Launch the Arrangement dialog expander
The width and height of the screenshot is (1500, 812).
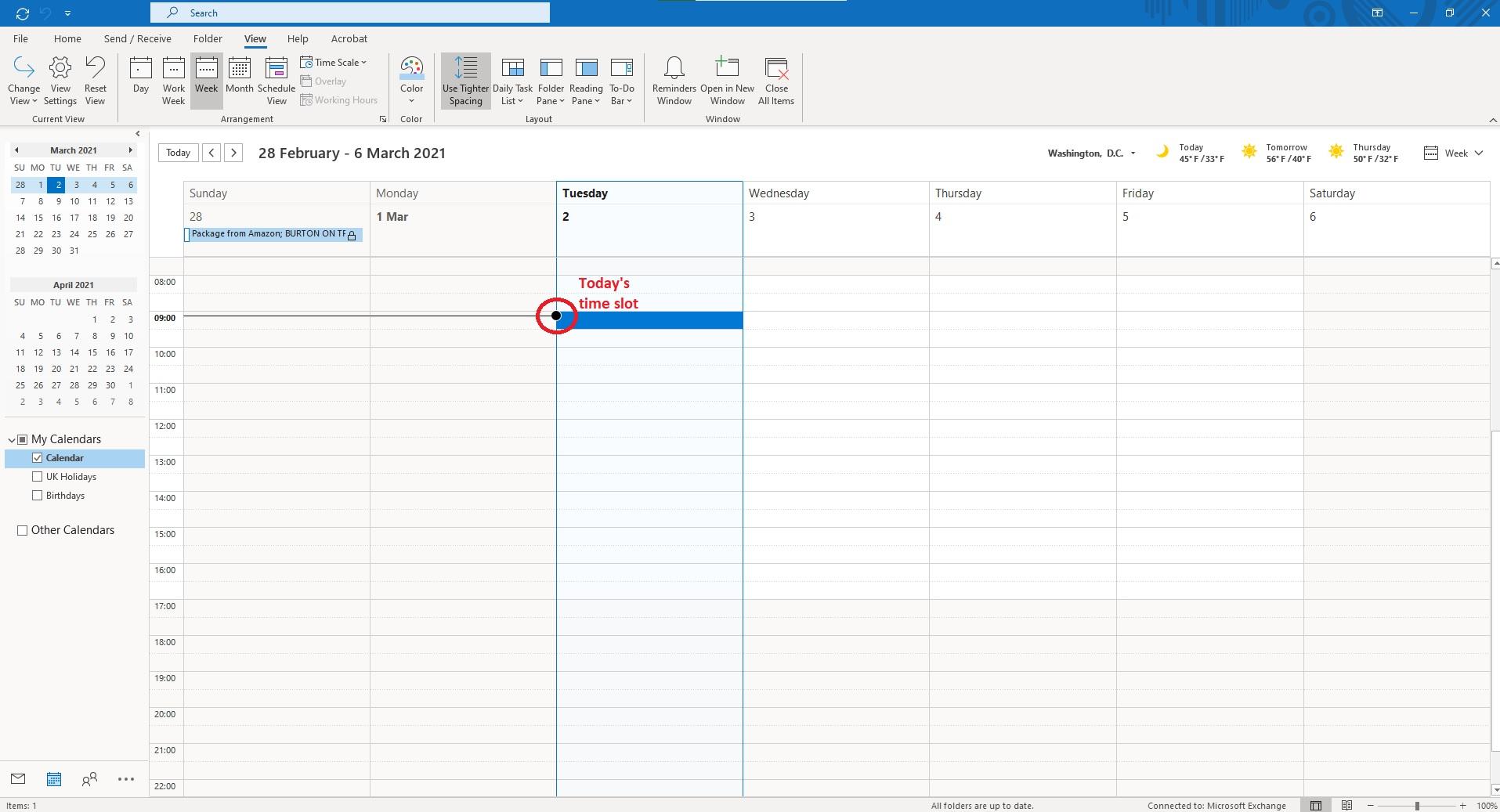coord(382,120)
